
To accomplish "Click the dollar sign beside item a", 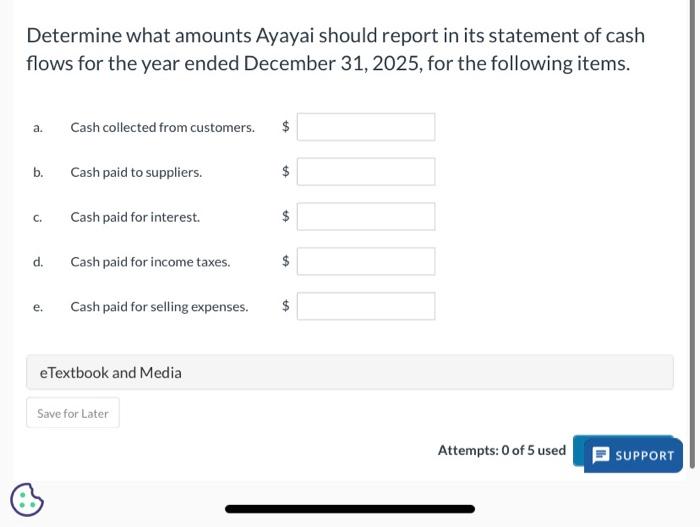I will (286, 127).
